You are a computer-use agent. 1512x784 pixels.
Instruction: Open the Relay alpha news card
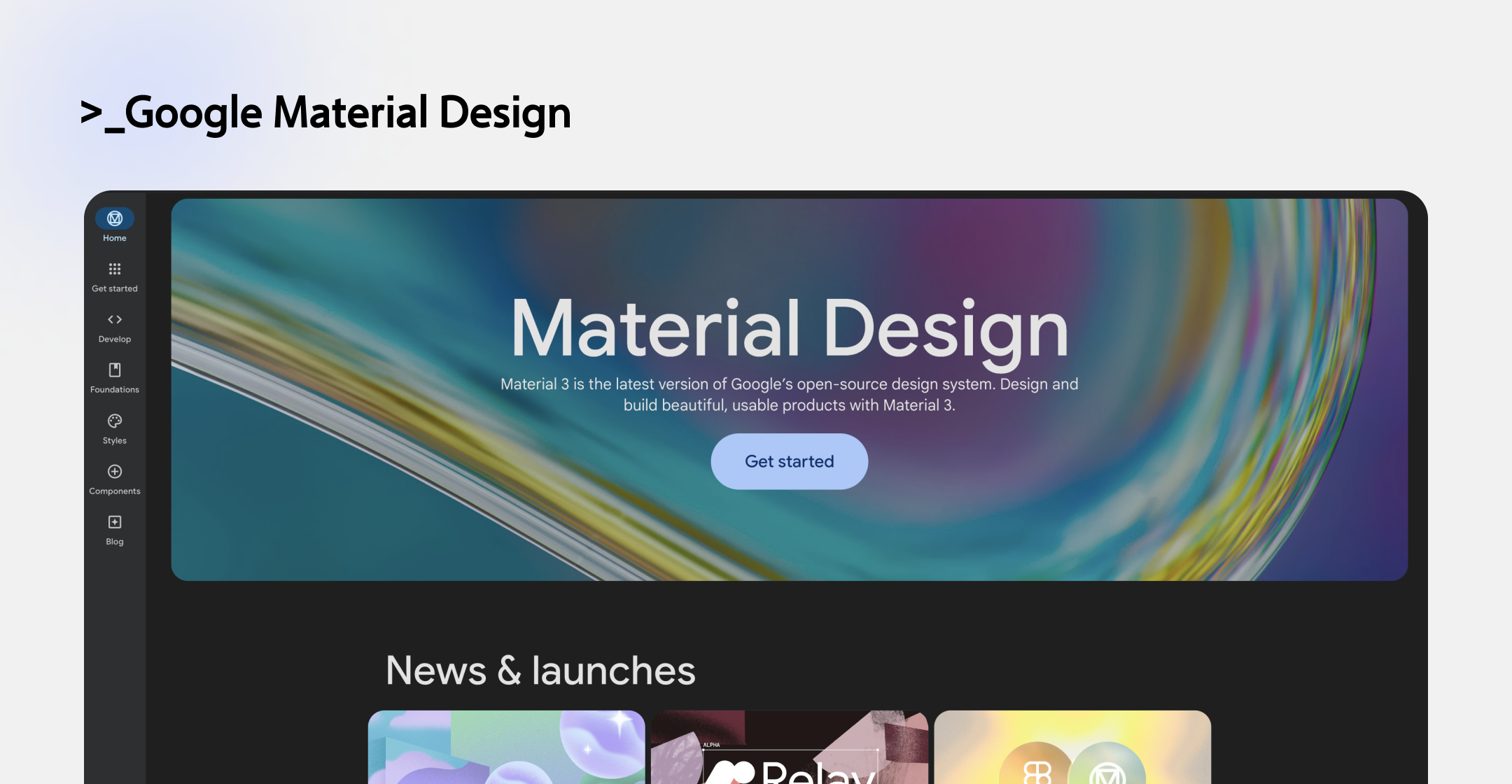coord(789,747)
